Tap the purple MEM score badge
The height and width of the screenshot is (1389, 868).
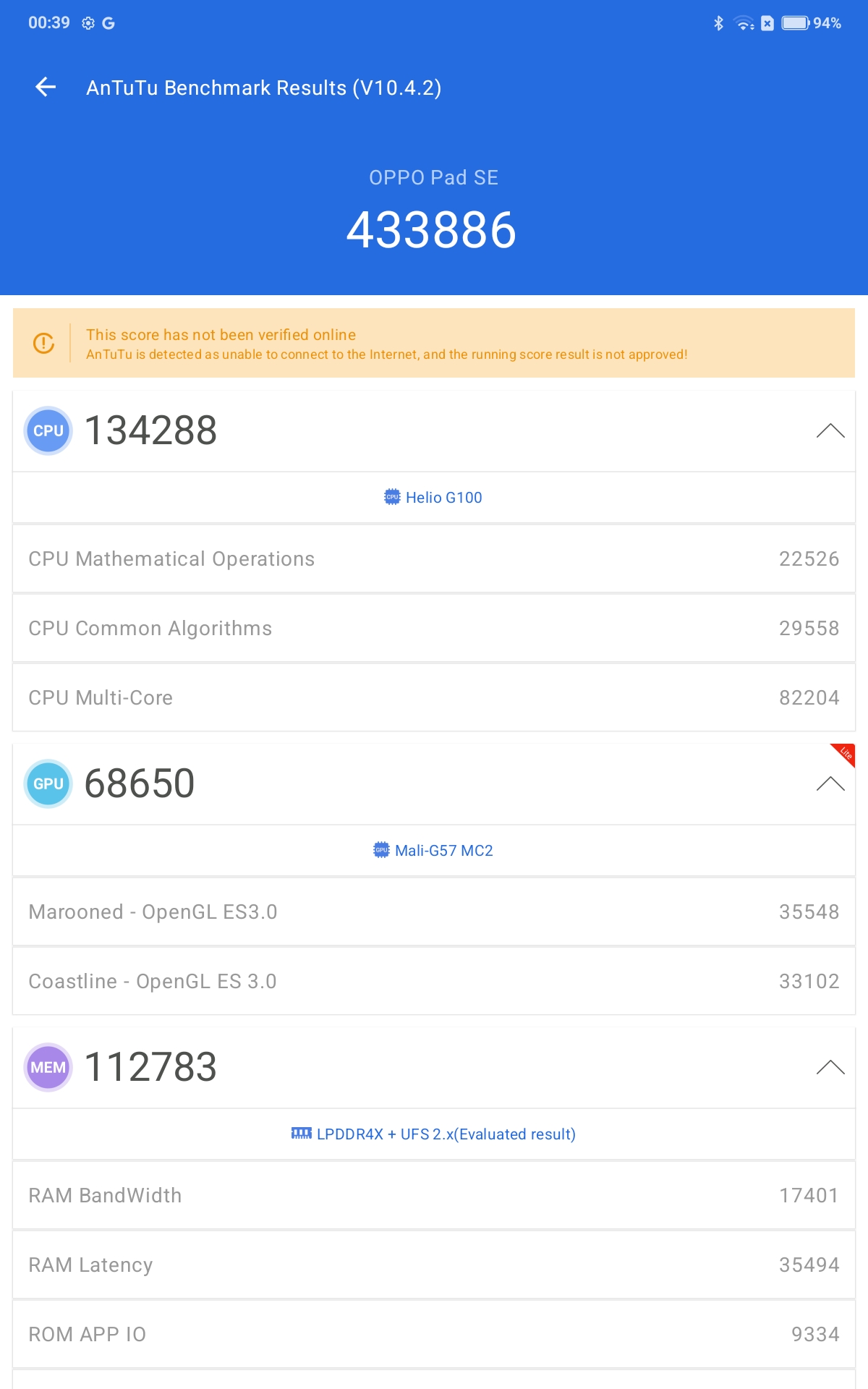48,1068
